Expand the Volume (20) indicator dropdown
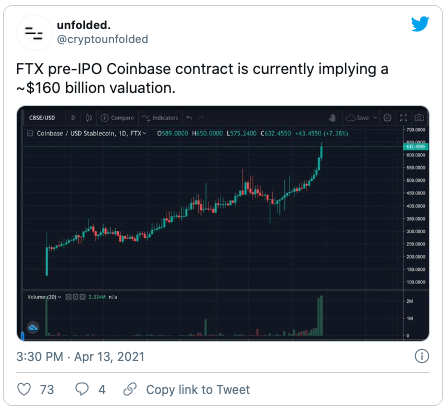The image size is (447, 415). tap(60, 297)
